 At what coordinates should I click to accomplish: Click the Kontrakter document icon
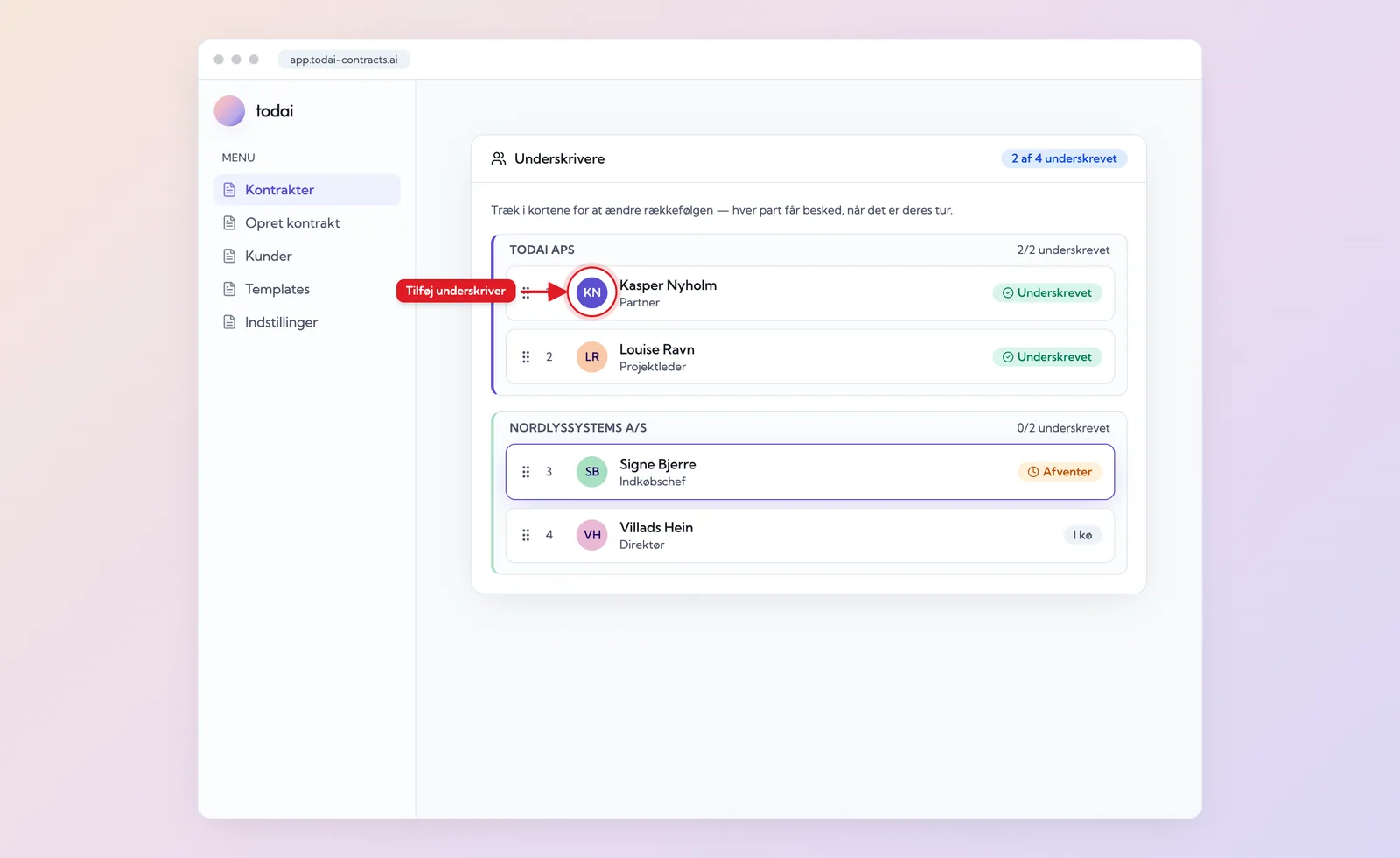tap(229, 190)
